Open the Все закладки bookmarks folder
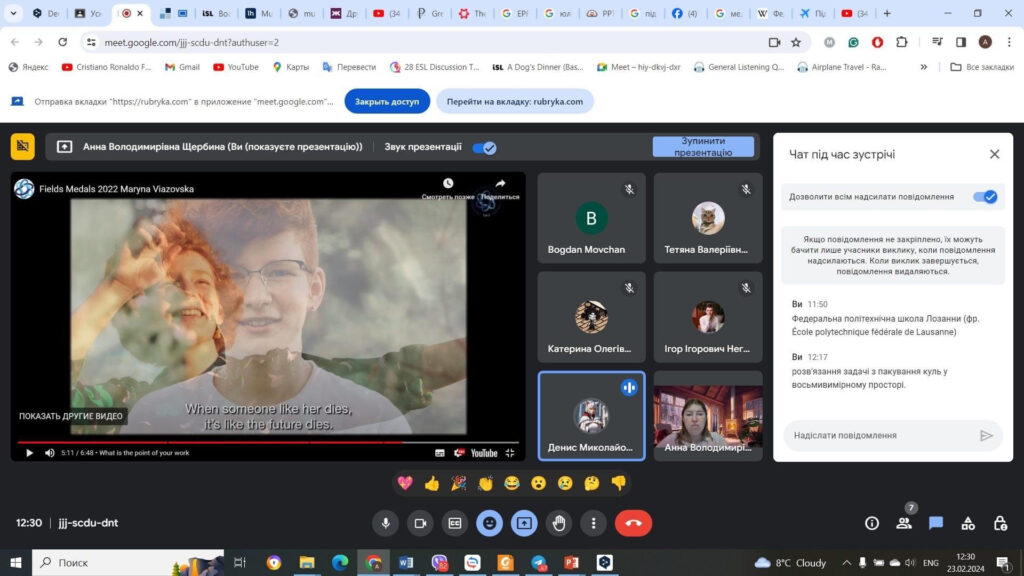This screenshot has width=1024, height=576. pos(981,67)
